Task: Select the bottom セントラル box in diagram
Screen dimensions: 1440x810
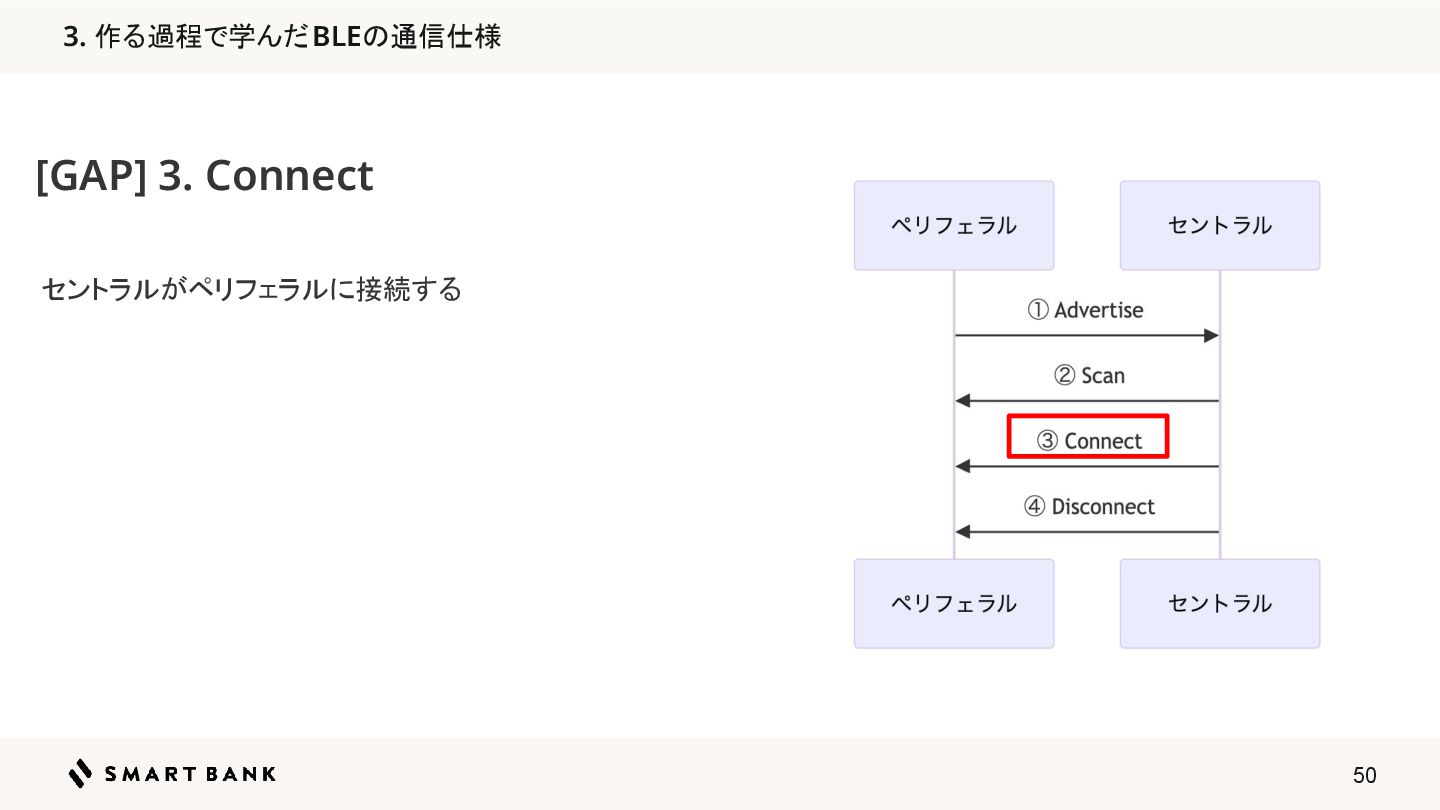Action: 1219,603
